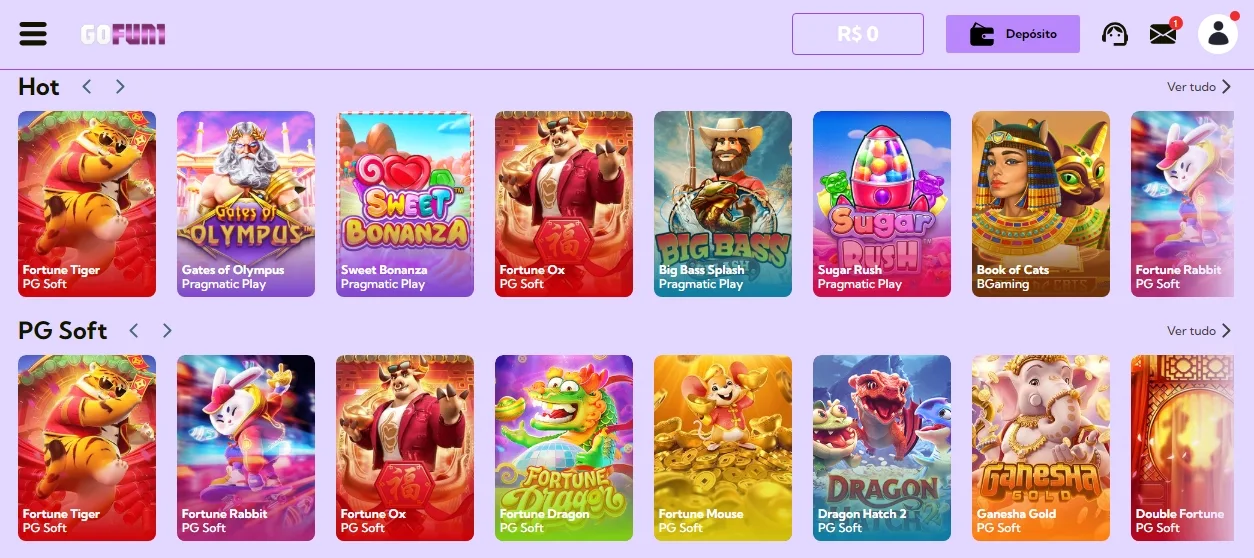Open the messages envelope icon
This screenshot has height=558, width=1254.
(x=1163, y=34)
